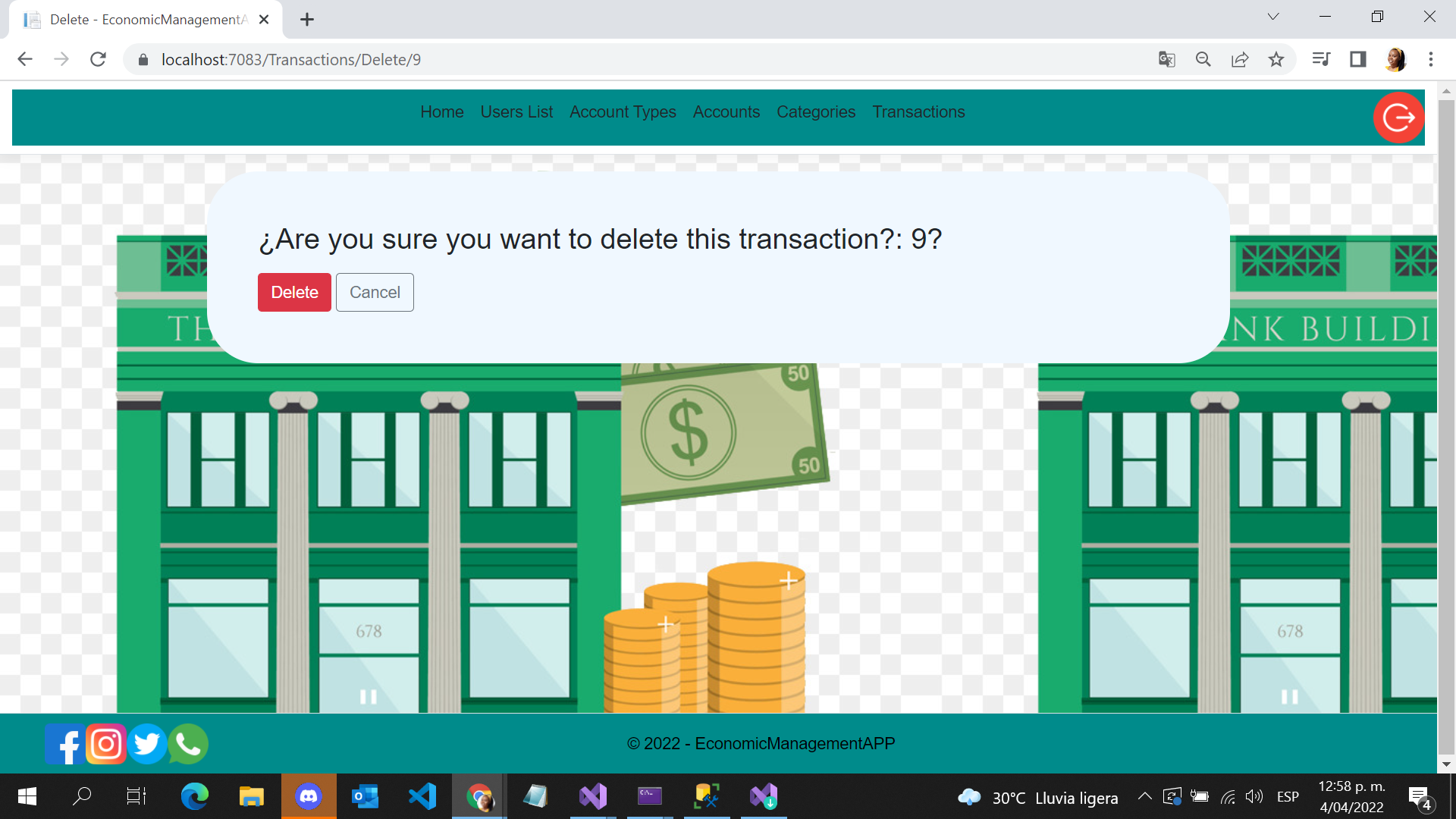The image size is (1456, 819).
Task: Open the ESP language indicator
Action: click(1288, 796)
